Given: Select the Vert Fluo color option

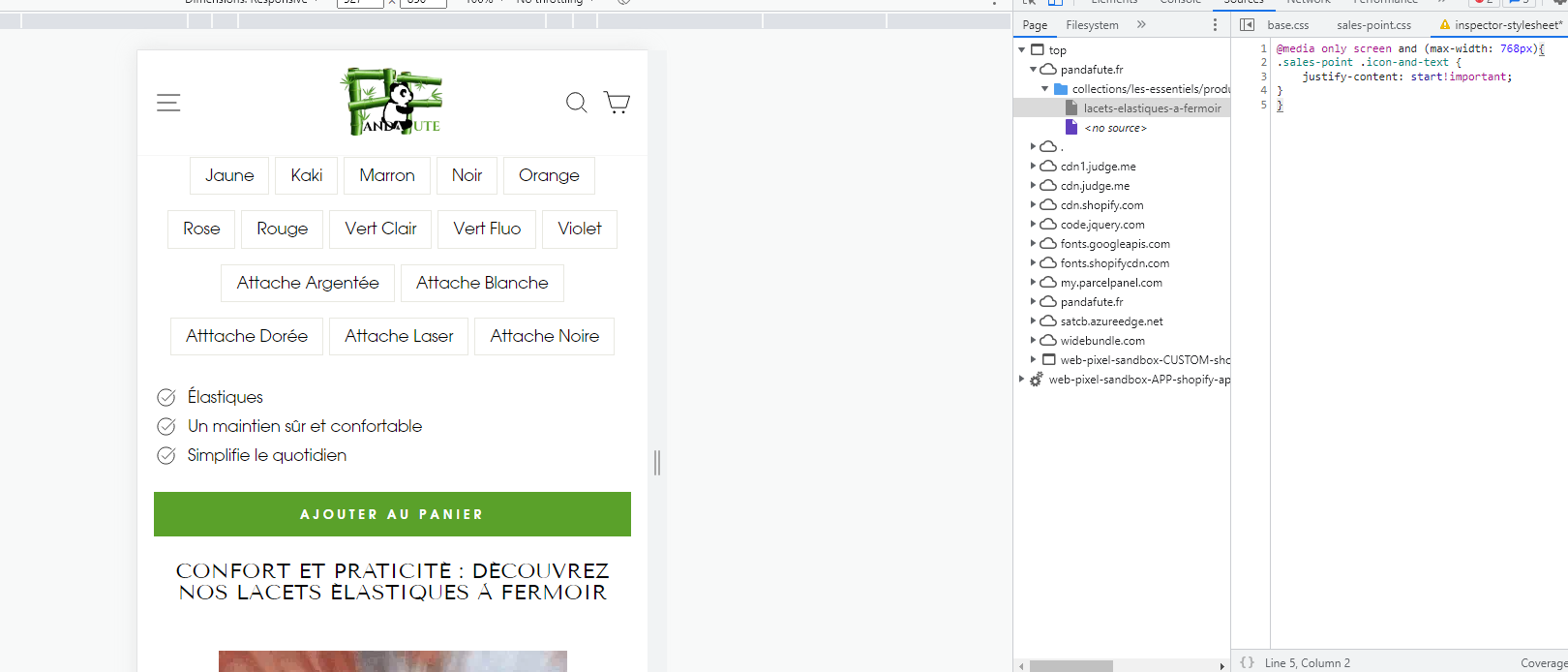Looking at the screenshot, I should tap(487, 229).
